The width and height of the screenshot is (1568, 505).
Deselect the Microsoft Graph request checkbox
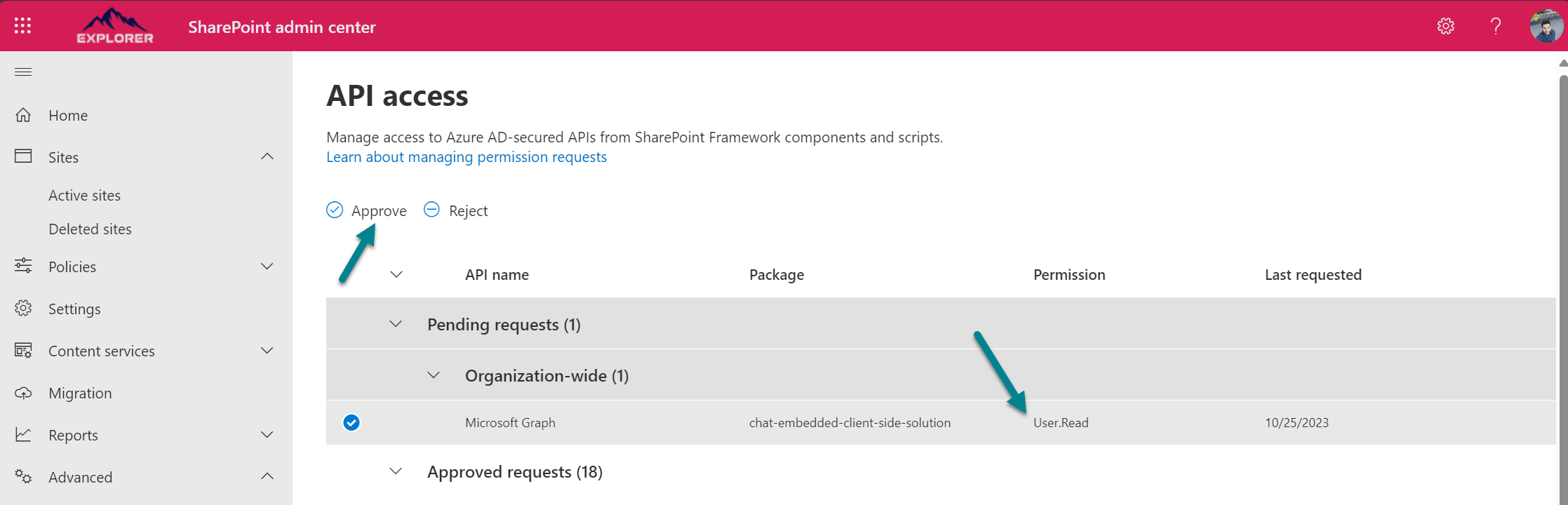click(351, 423)
